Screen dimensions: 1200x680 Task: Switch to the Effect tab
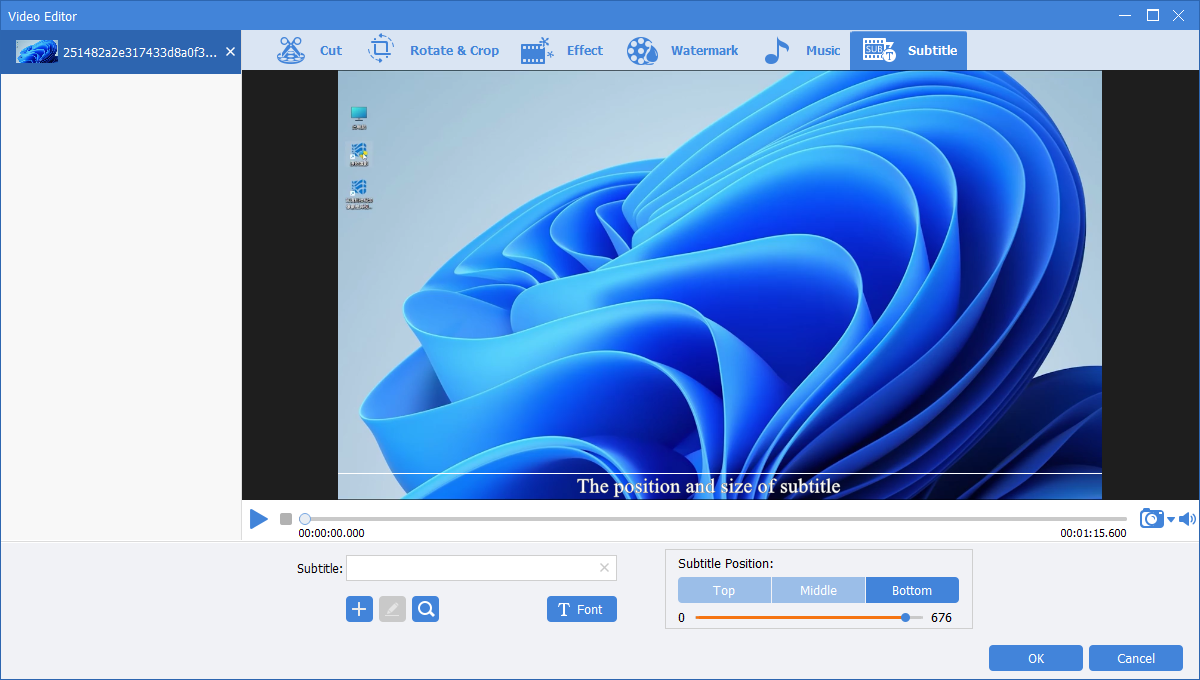point(562,50)
